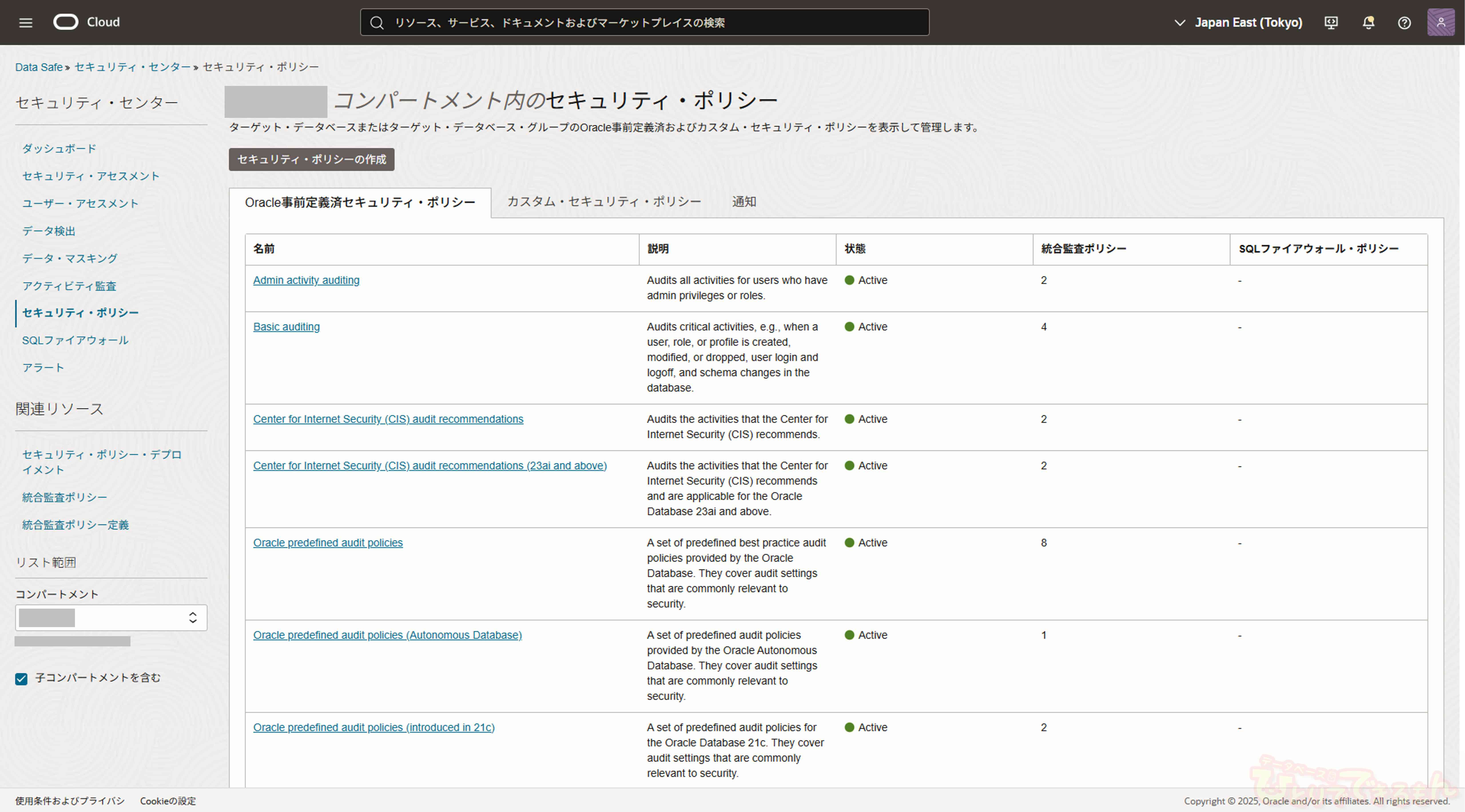The height and width of the screenshot is (812, 1465).
Task: Open Cookieの設定 footer link
Action: tap(168, 801)
